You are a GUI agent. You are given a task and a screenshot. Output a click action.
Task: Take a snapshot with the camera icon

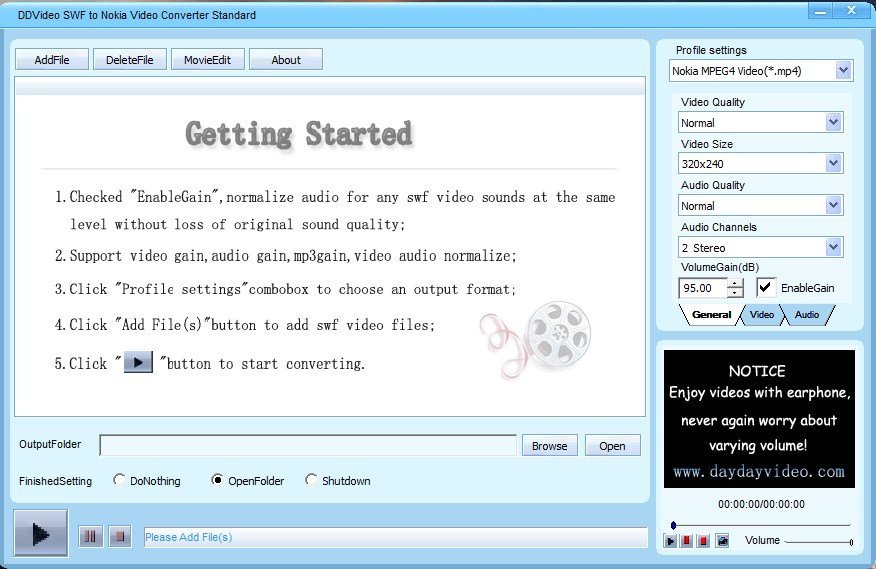(x=722, y=540)
